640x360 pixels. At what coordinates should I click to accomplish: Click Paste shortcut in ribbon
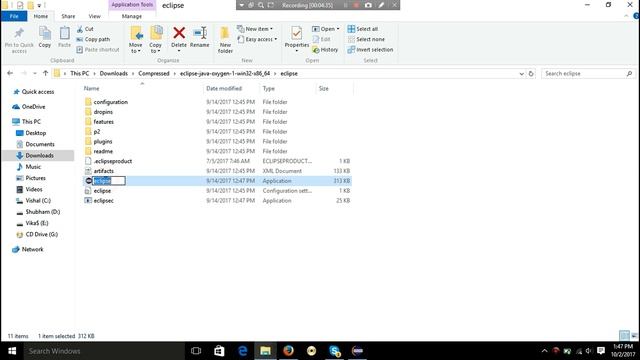click(98, 49)
